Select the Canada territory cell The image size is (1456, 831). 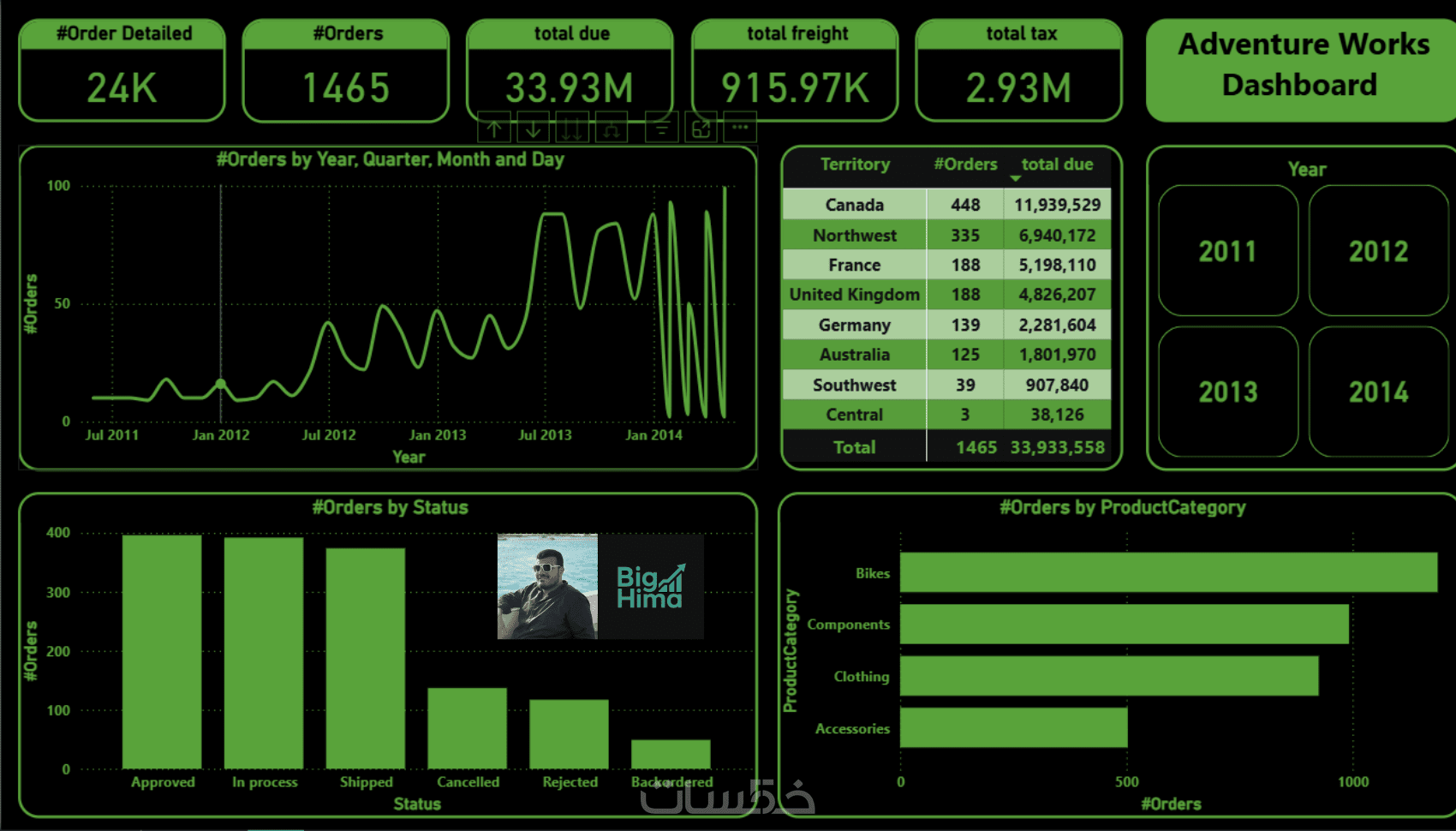[x=855, y=205]
